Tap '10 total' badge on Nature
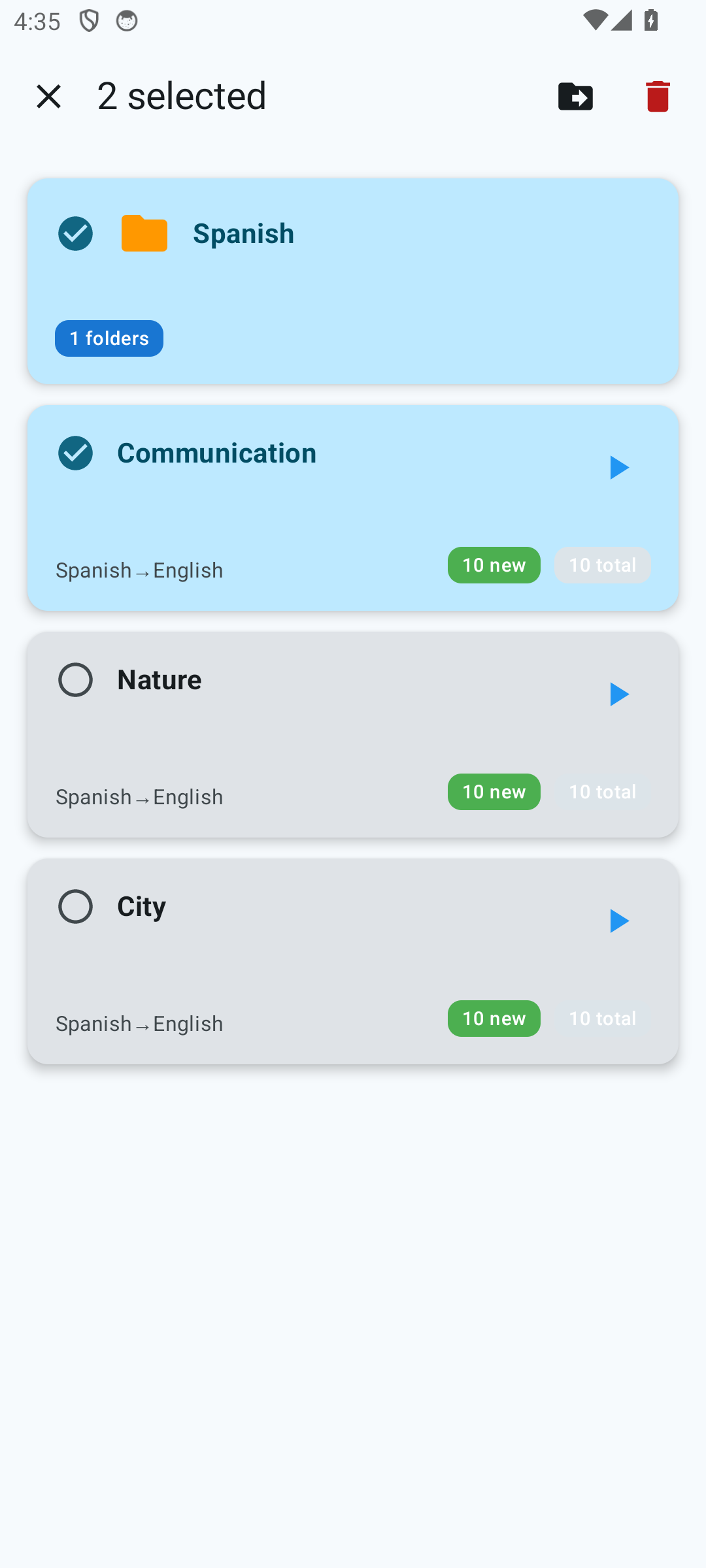 point(602,792)
